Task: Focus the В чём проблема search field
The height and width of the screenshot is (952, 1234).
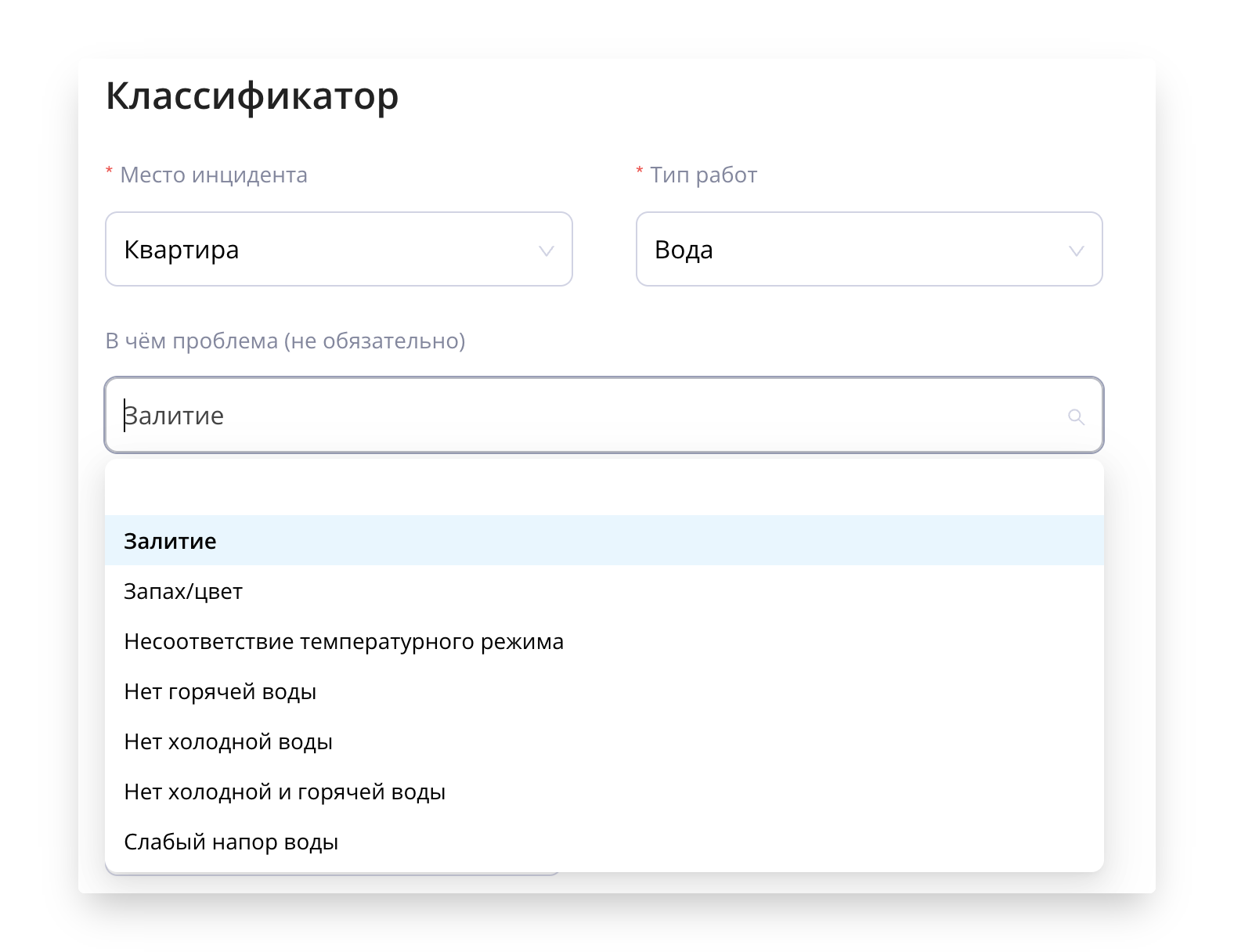Action: (x=587, y=416)
